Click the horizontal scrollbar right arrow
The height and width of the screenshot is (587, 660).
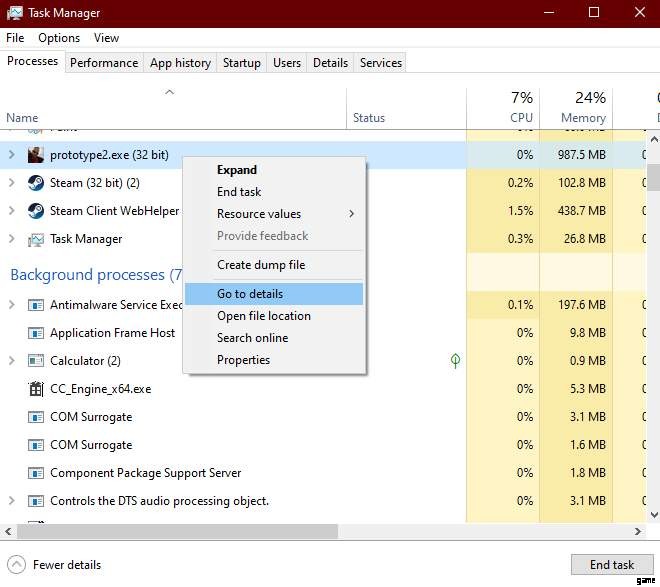pyautogui.click(x=638, y=531)
